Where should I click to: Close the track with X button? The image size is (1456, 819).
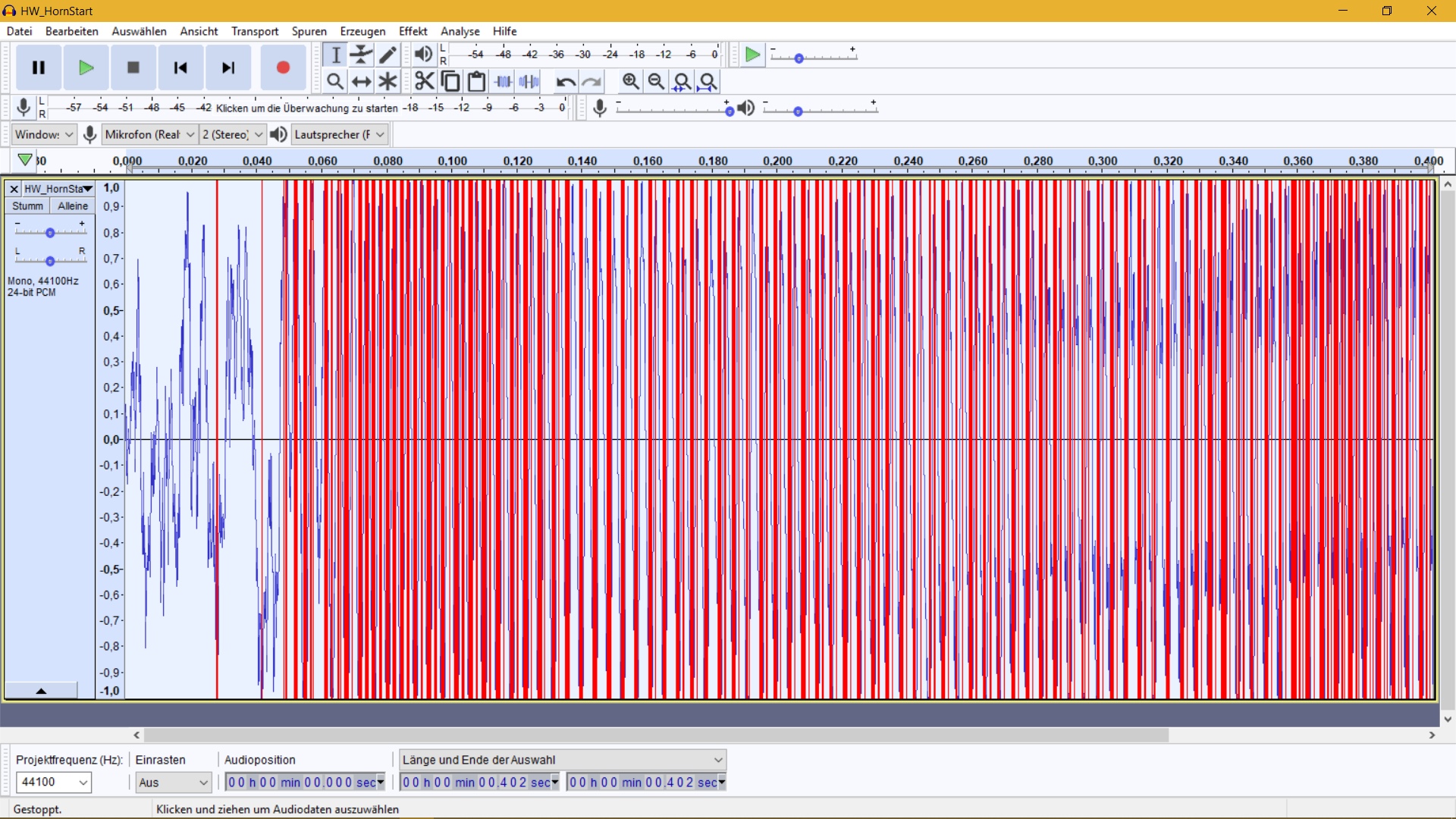tap(14, 189)
